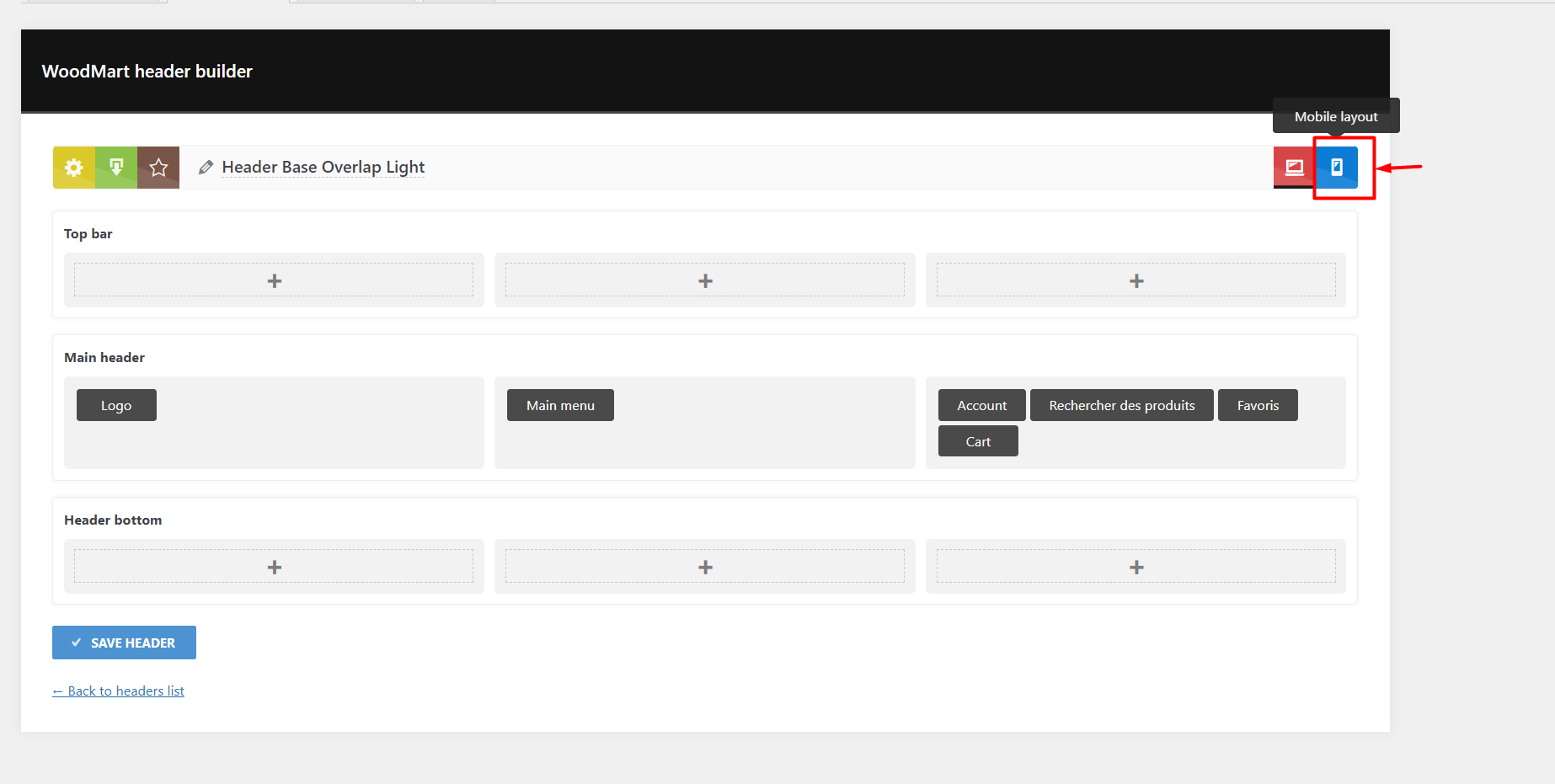
Task: Click the Top bar section title
Action: point(88,233)
